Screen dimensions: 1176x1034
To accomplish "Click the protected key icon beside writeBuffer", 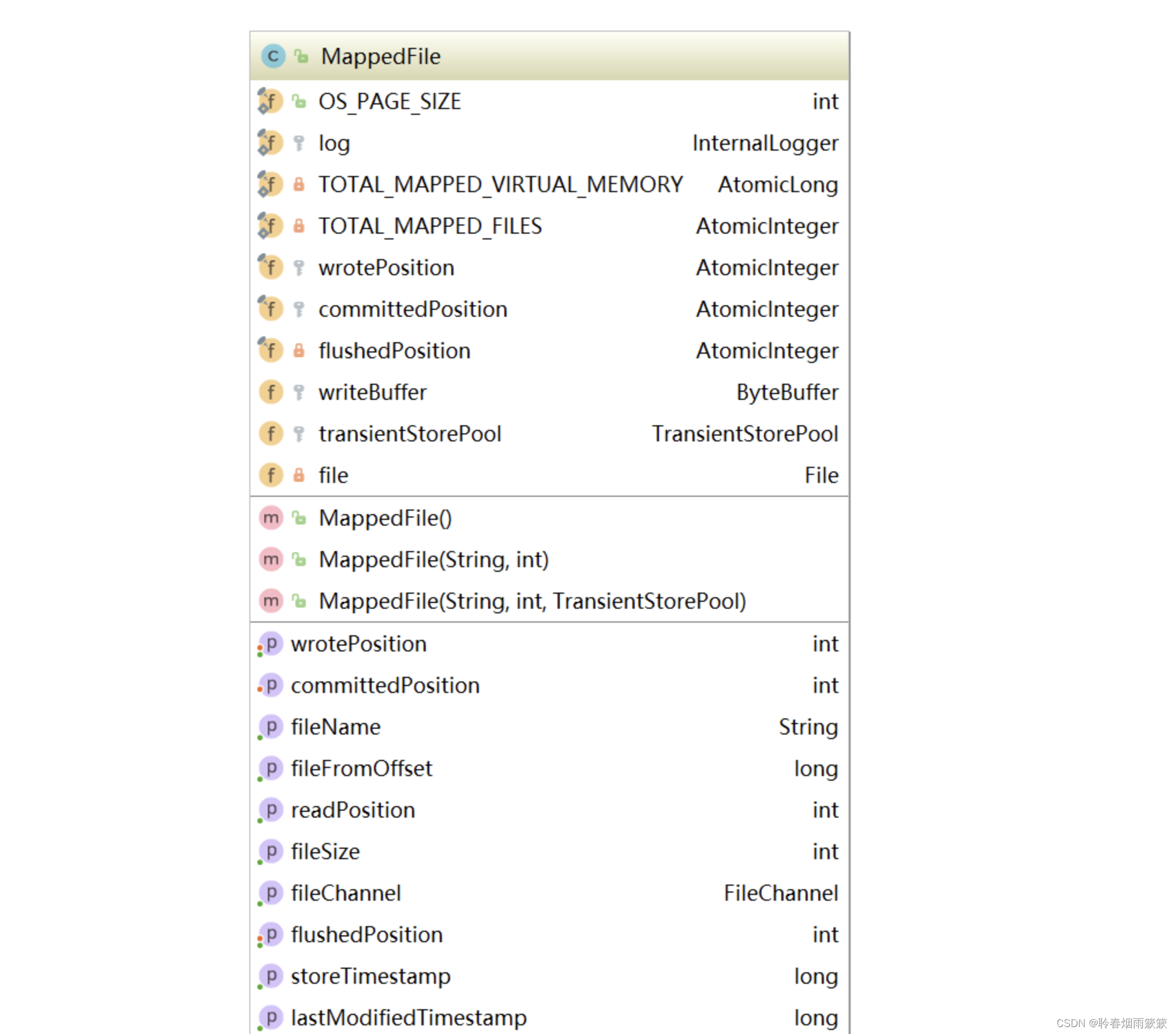I will tap(299, 392).
